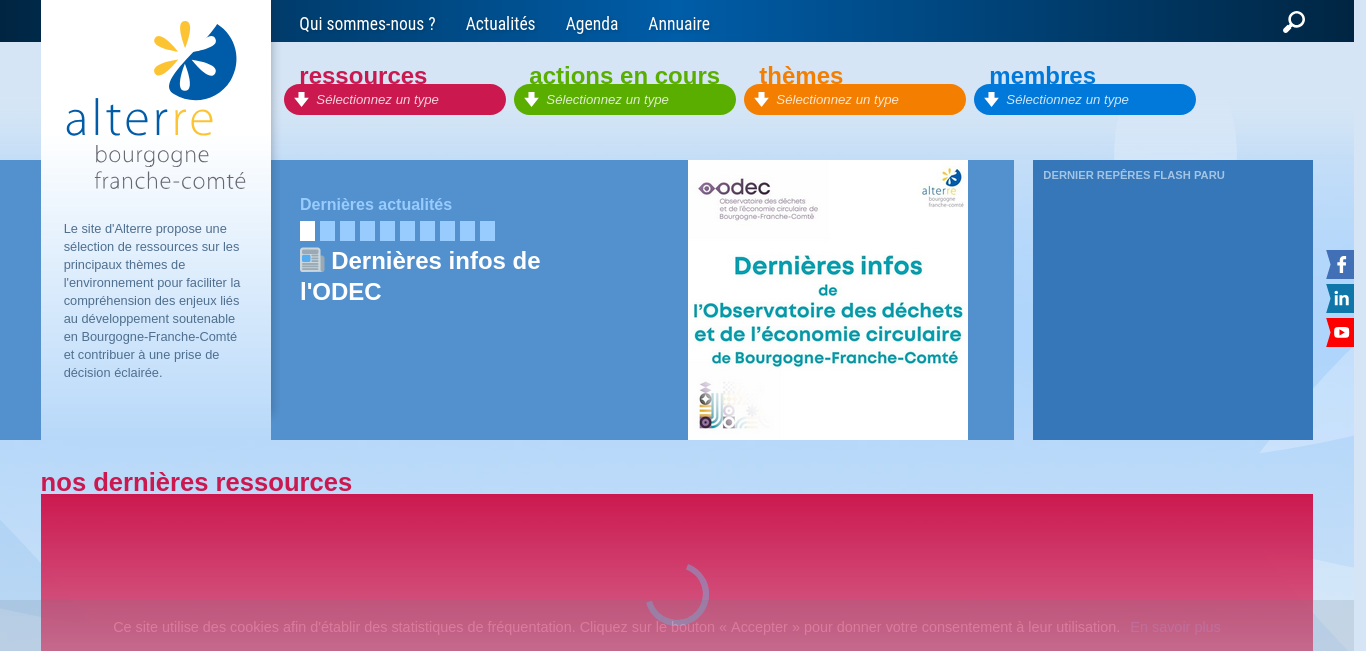Click the down arrow in actions en cours selector
The height and width of the screenshot is (651, 1366).
531,100
